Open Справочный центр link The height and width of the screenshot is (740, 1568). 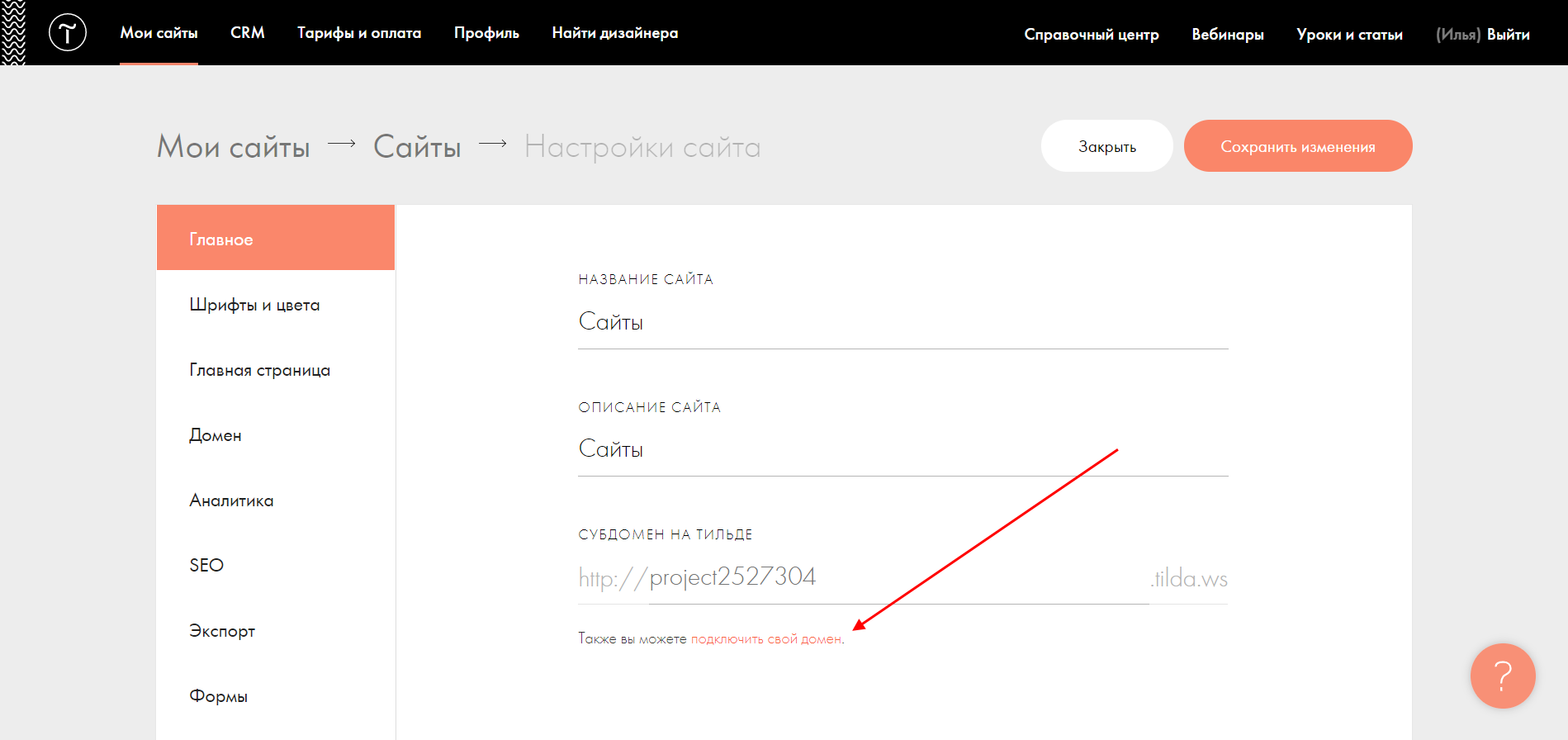(x=1091, y=35)
